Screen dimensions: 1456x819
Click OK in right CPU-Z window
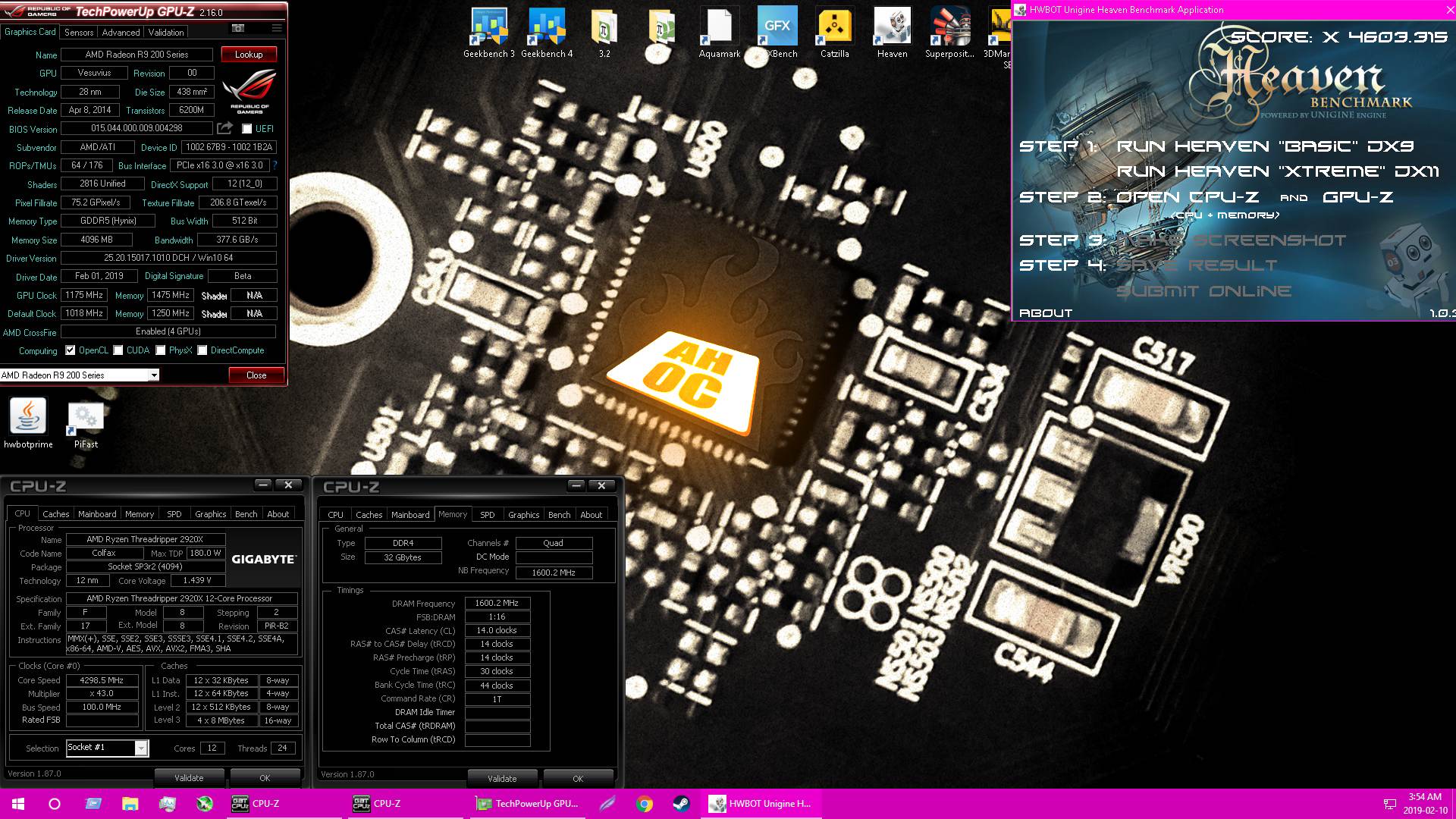[578, 779]
